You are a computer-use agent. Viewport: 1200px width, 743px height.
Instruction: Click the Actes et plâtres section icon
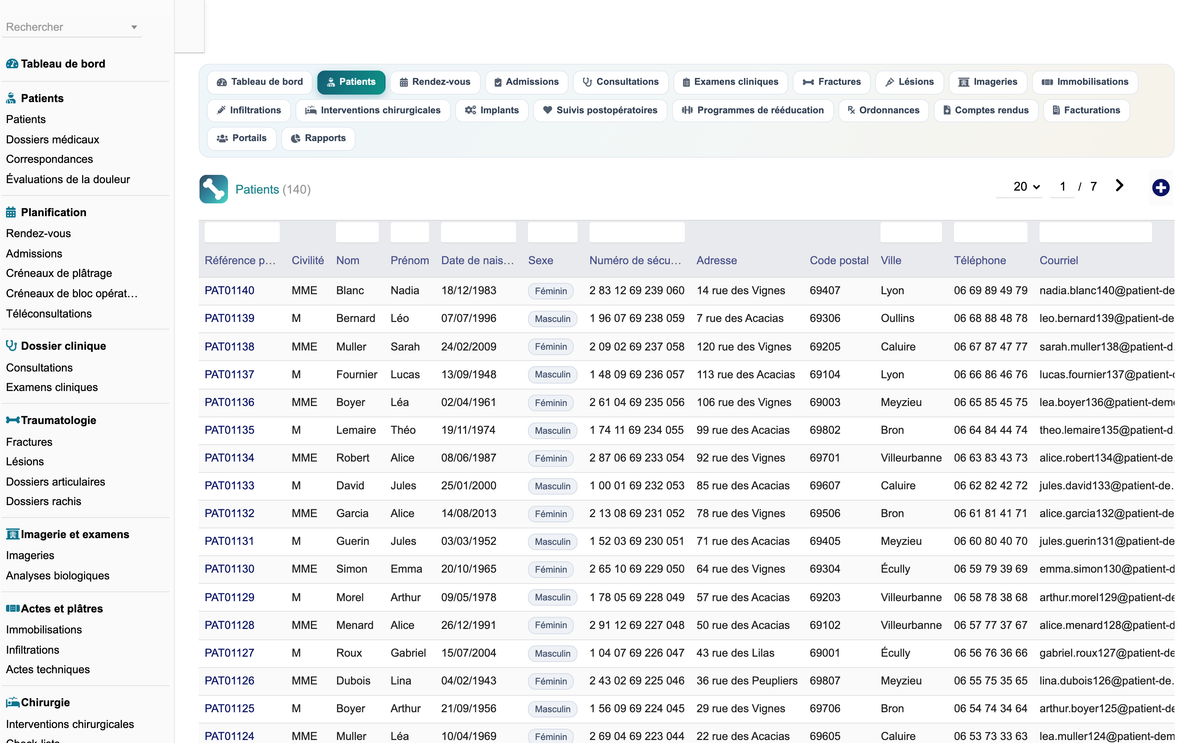click(13, 608)
